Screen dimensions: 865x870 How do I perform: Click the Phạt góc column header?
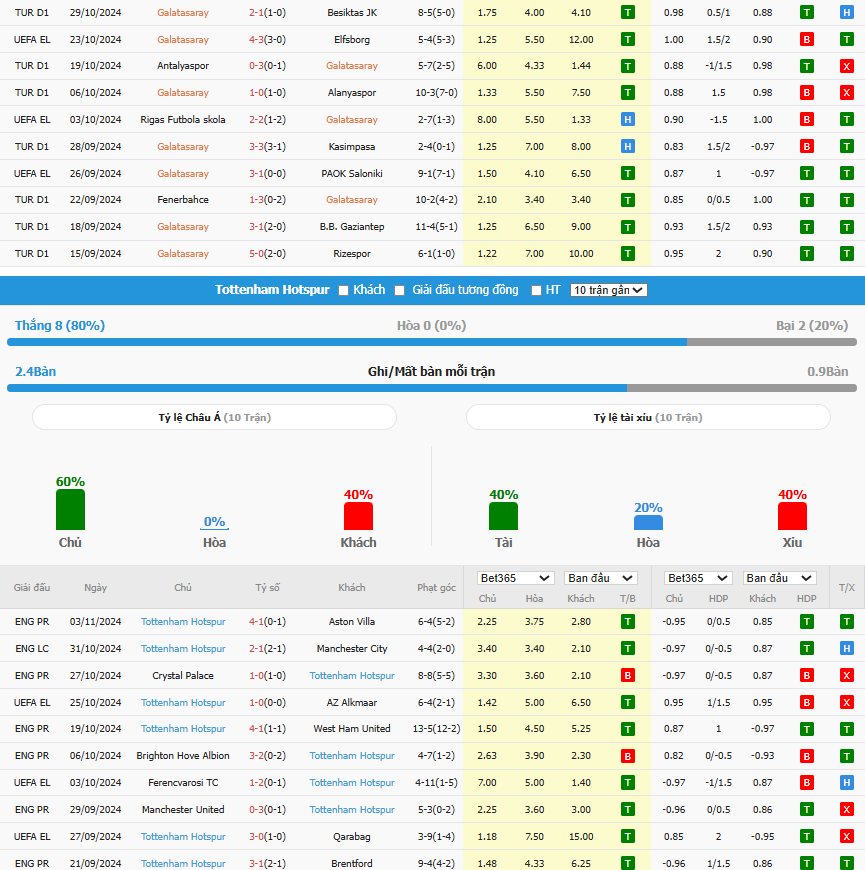(437, 588)
